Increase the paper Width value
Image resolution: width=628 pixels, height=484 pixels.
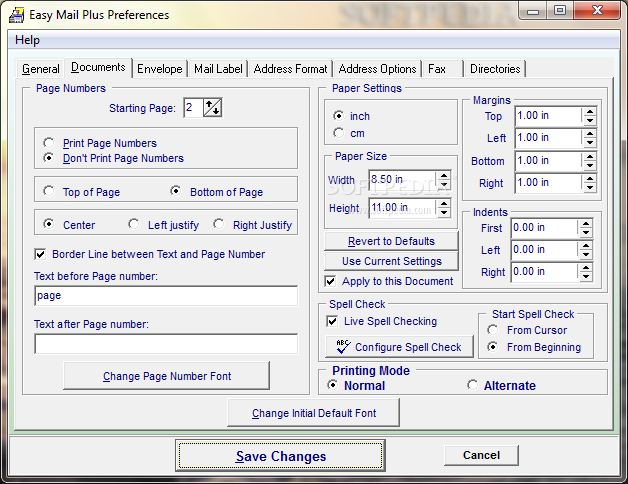444,175
